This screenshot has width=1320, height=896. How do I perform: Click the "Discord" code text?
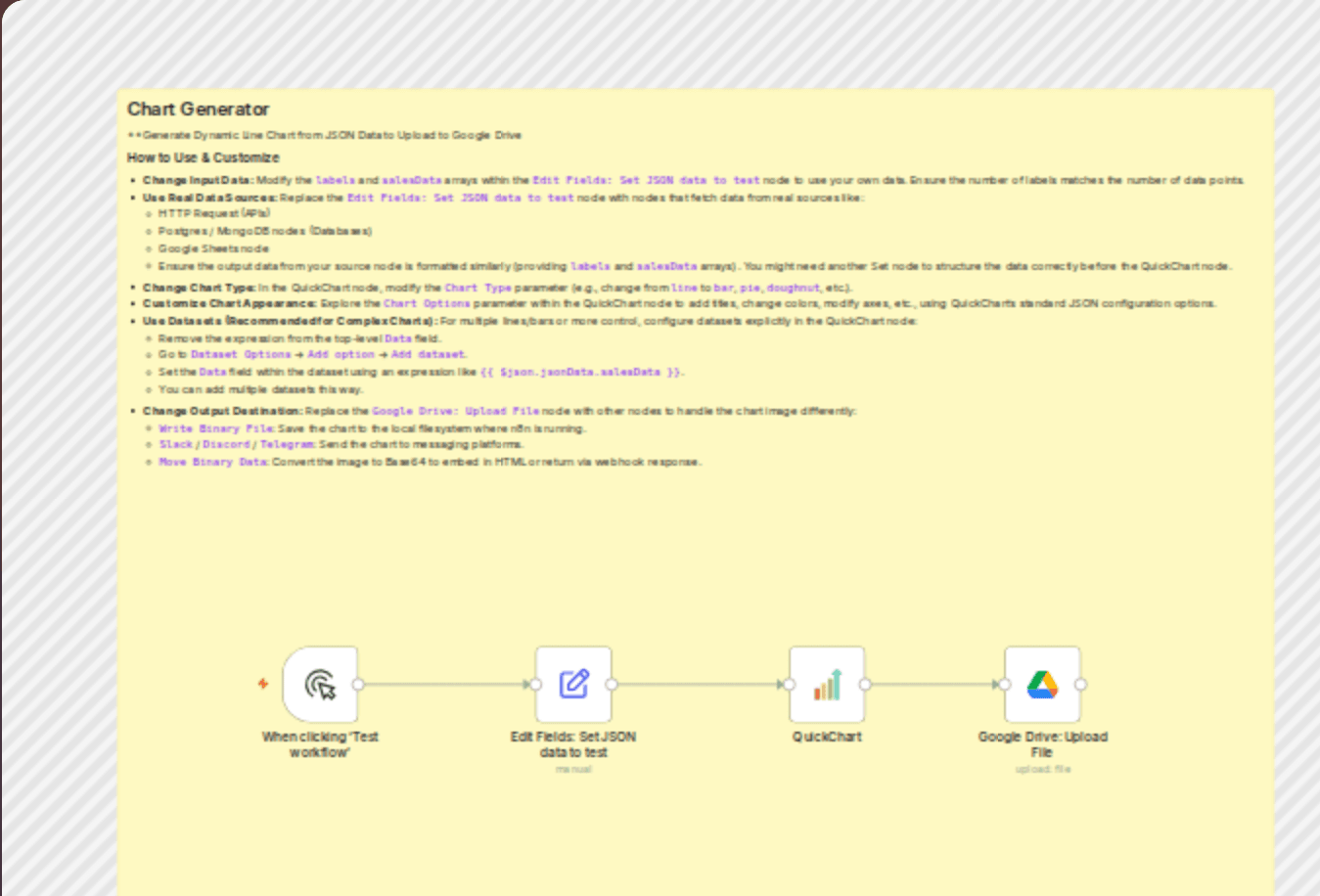(x=226, y=444)
